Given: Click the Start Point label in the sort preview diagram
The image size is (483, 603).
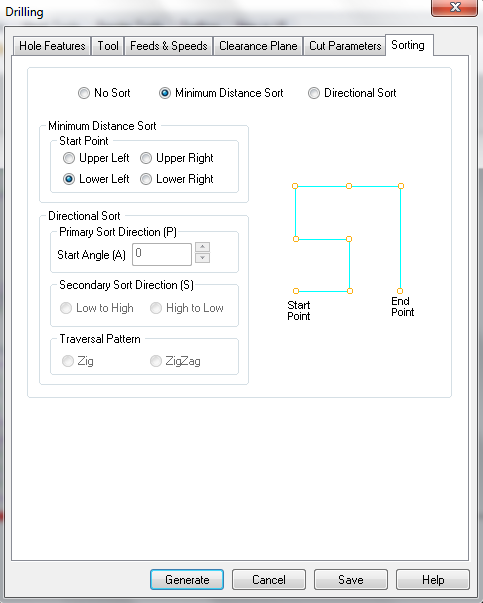Looking at the screenshot, I should pos(299,311).
